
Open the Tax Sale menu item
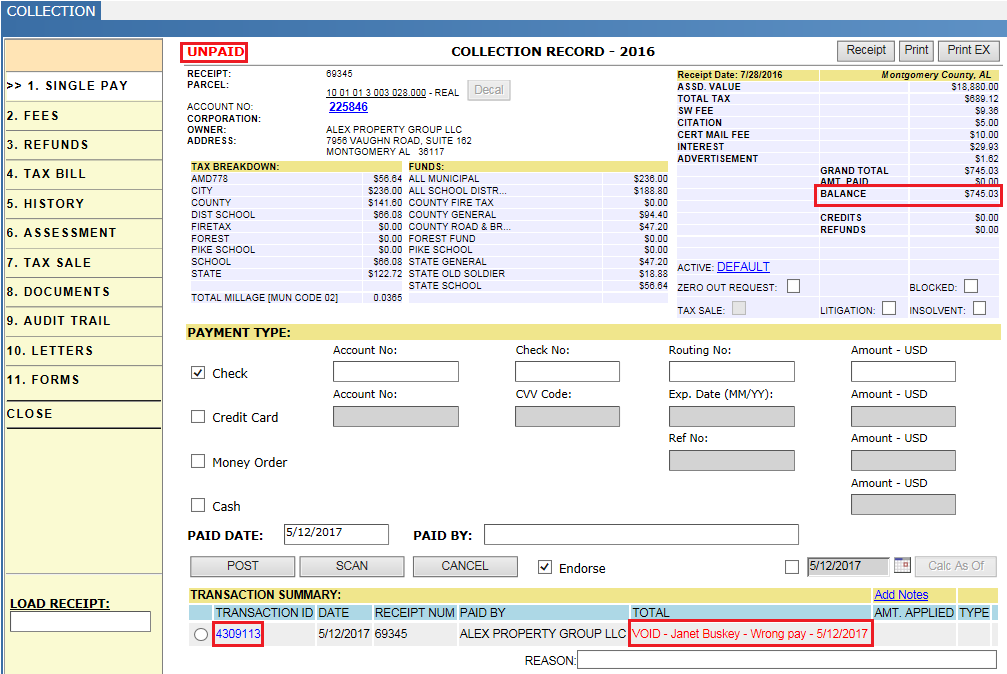tap(83, 263)
